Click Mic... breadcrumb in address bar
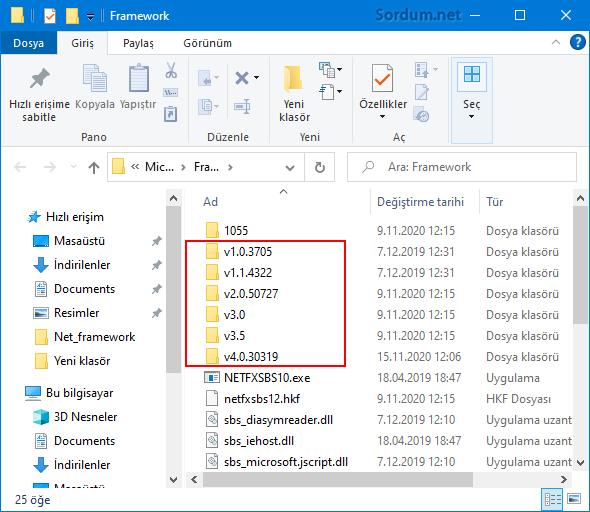 (160, 167)
